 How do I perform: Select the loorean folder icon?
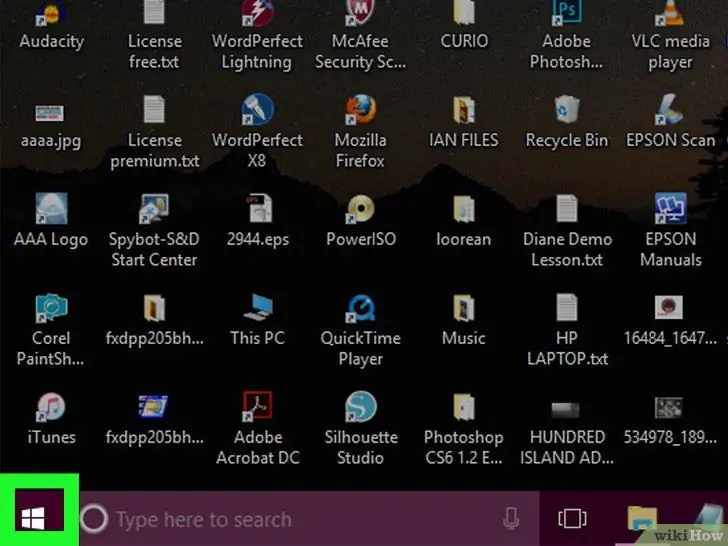click(464, 209)
